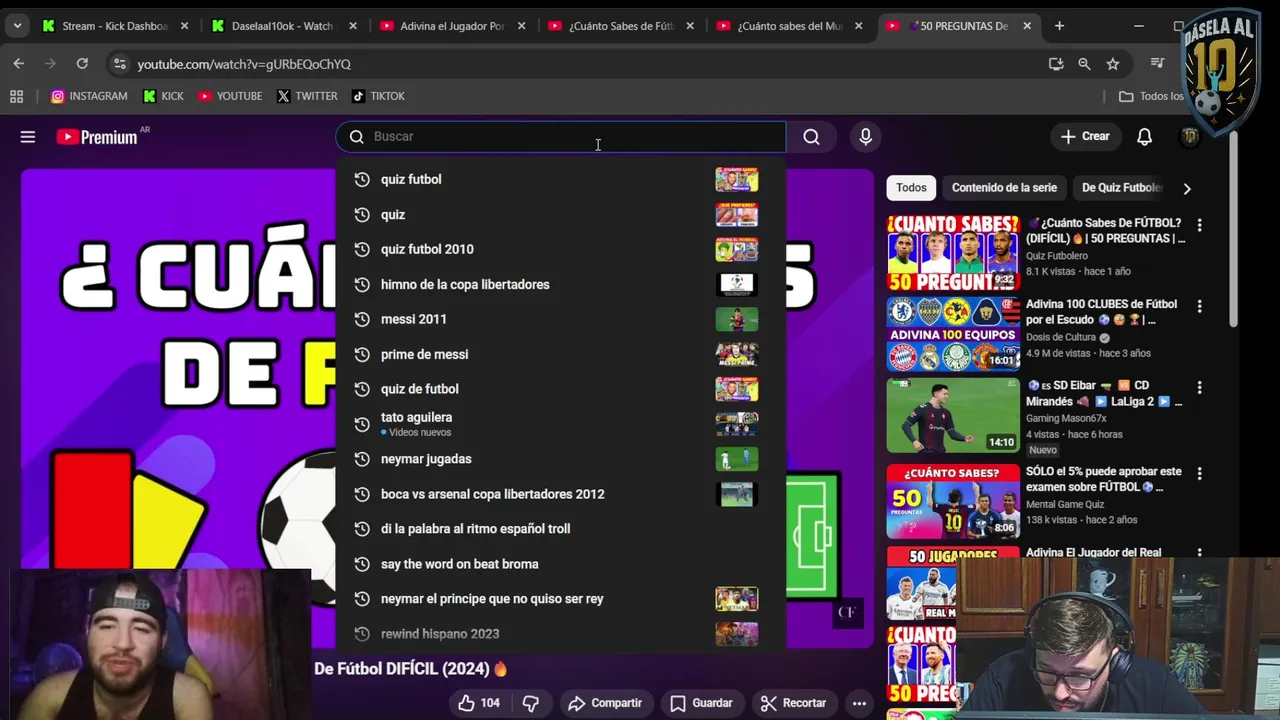Show more filter chips with right arrow
This screenshot has width=1280, height=720.
click(x=1187, y=188)
